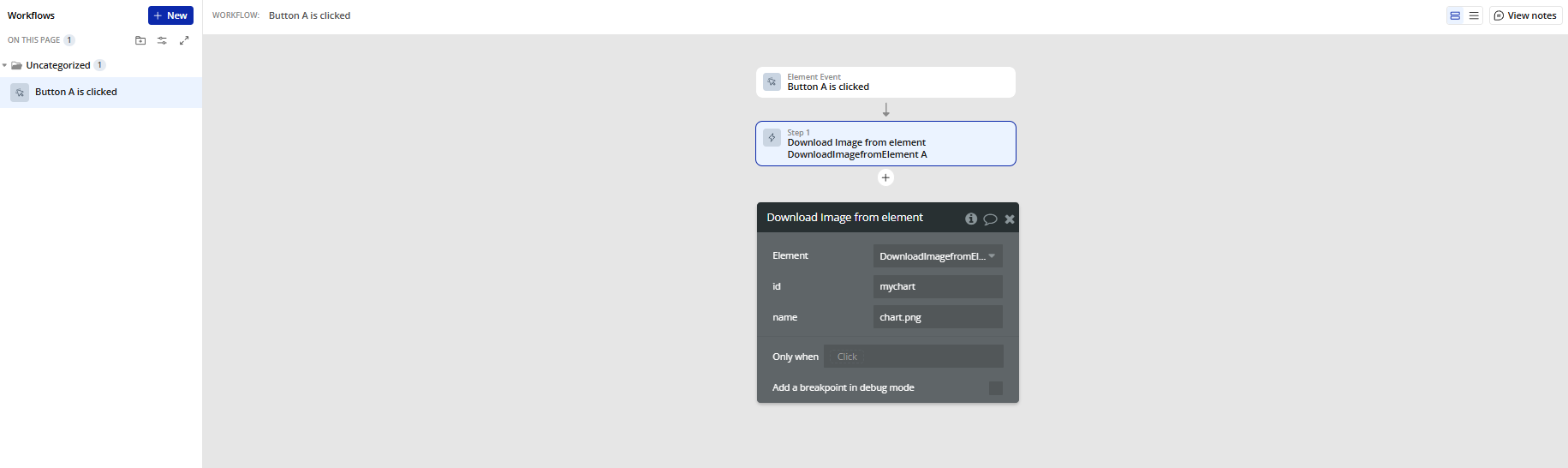
Task: Select Button A is clicked workflow in sidebar
Action: [x=76, y=93]
